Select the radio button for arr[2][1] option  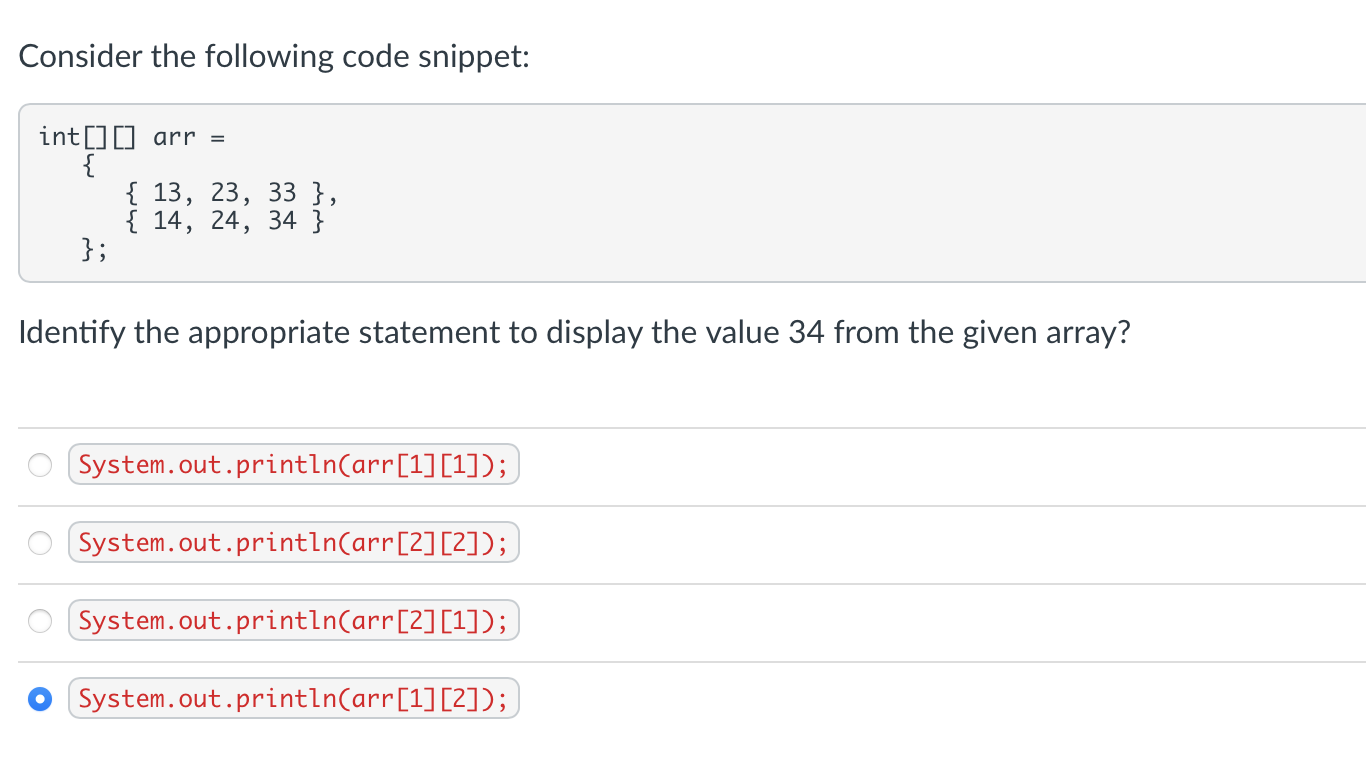pyautogui.click(x=40, y=620)
